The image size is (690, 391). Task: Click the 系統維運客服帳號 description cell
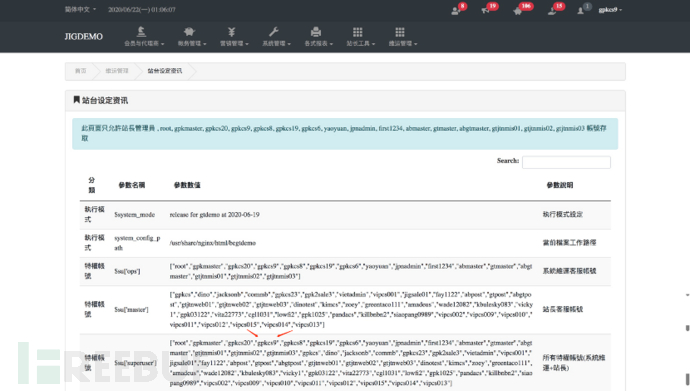[x=569, y=271]
